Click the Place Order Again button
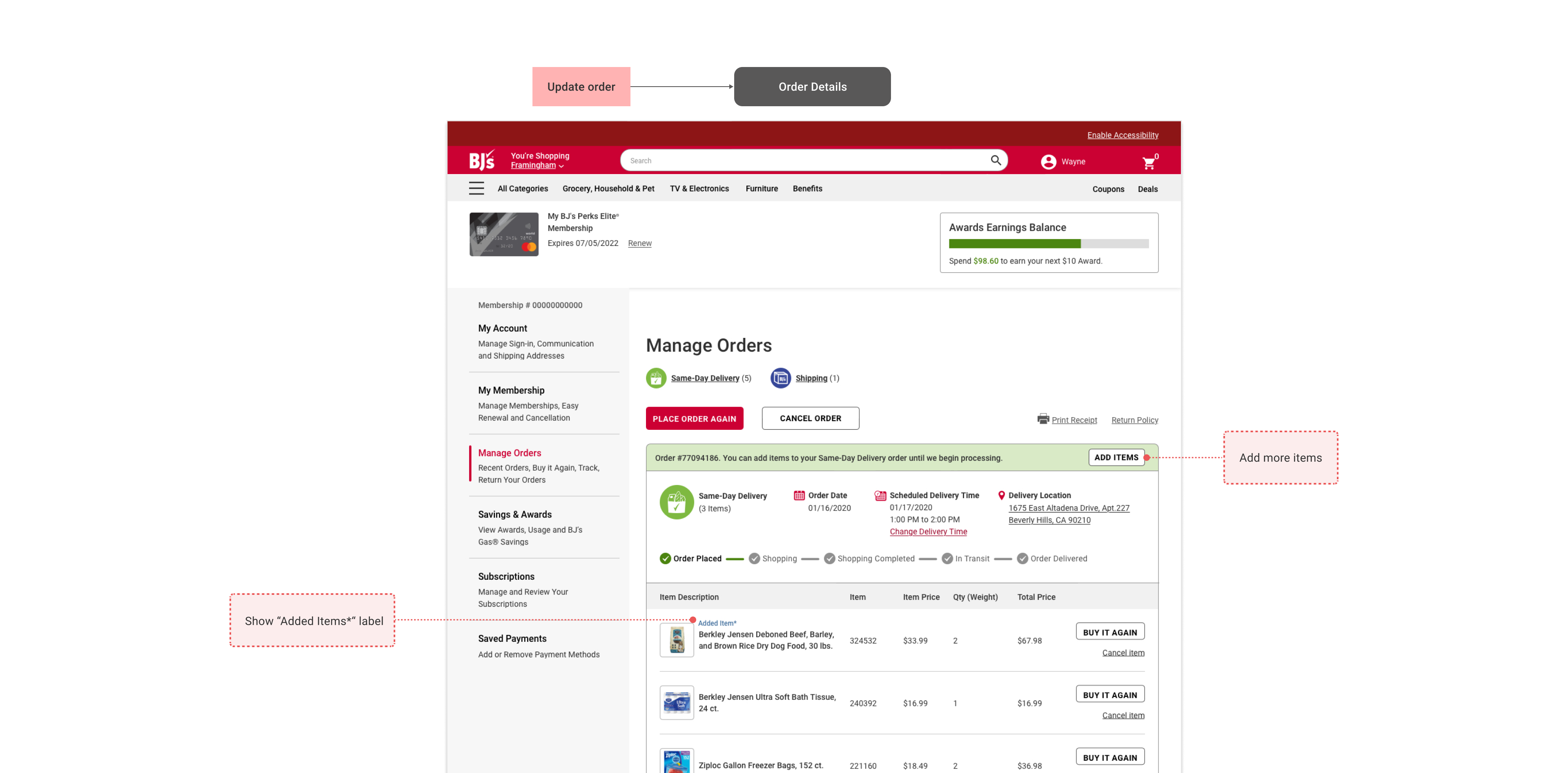The width and height of the screenshot is (1568, 773). pyautogui.click(x=695, y=418)
